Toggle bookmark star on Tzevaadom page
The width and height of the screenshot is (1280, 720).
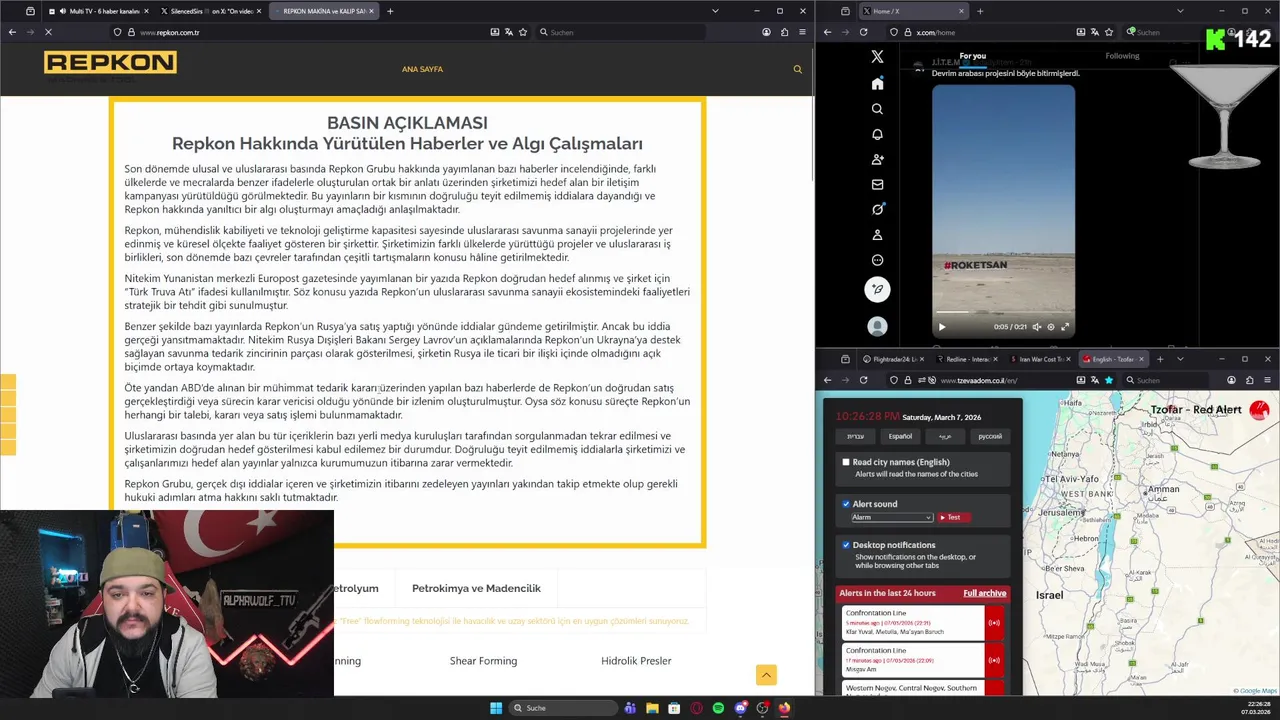tap(1109, 380)
